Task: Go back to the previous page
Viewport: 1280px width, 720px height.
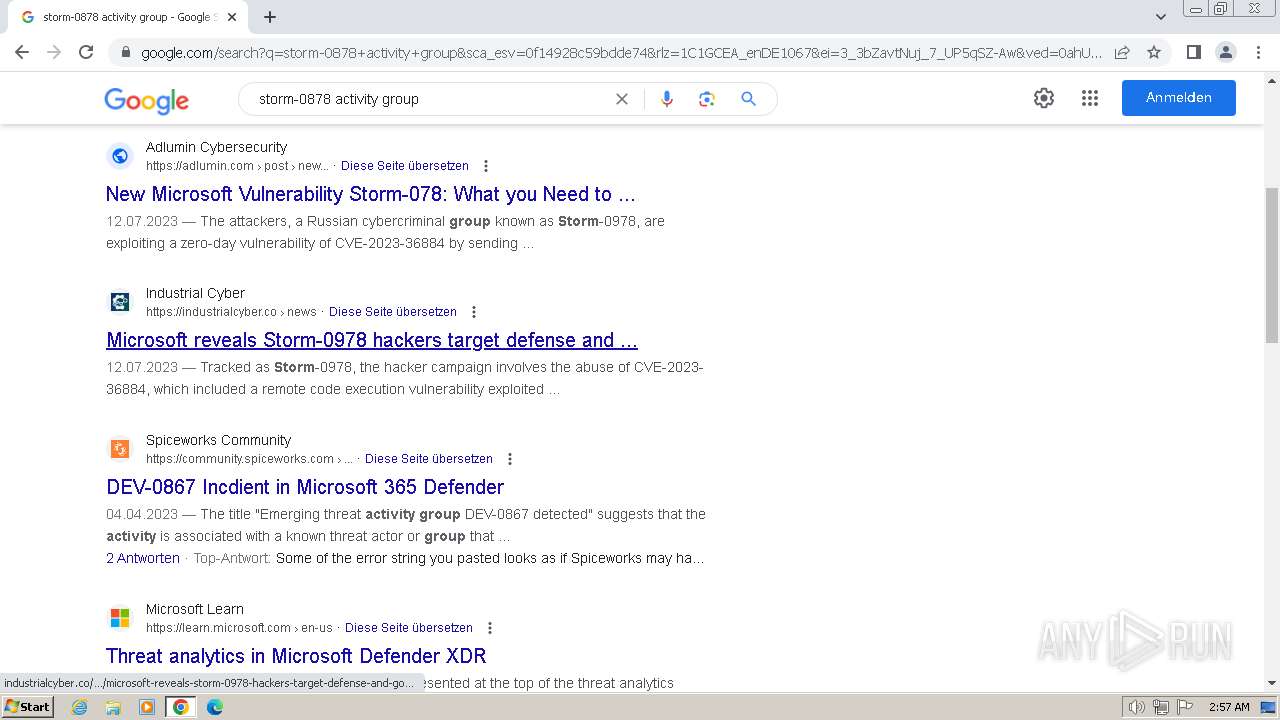Action: [22, 52]
